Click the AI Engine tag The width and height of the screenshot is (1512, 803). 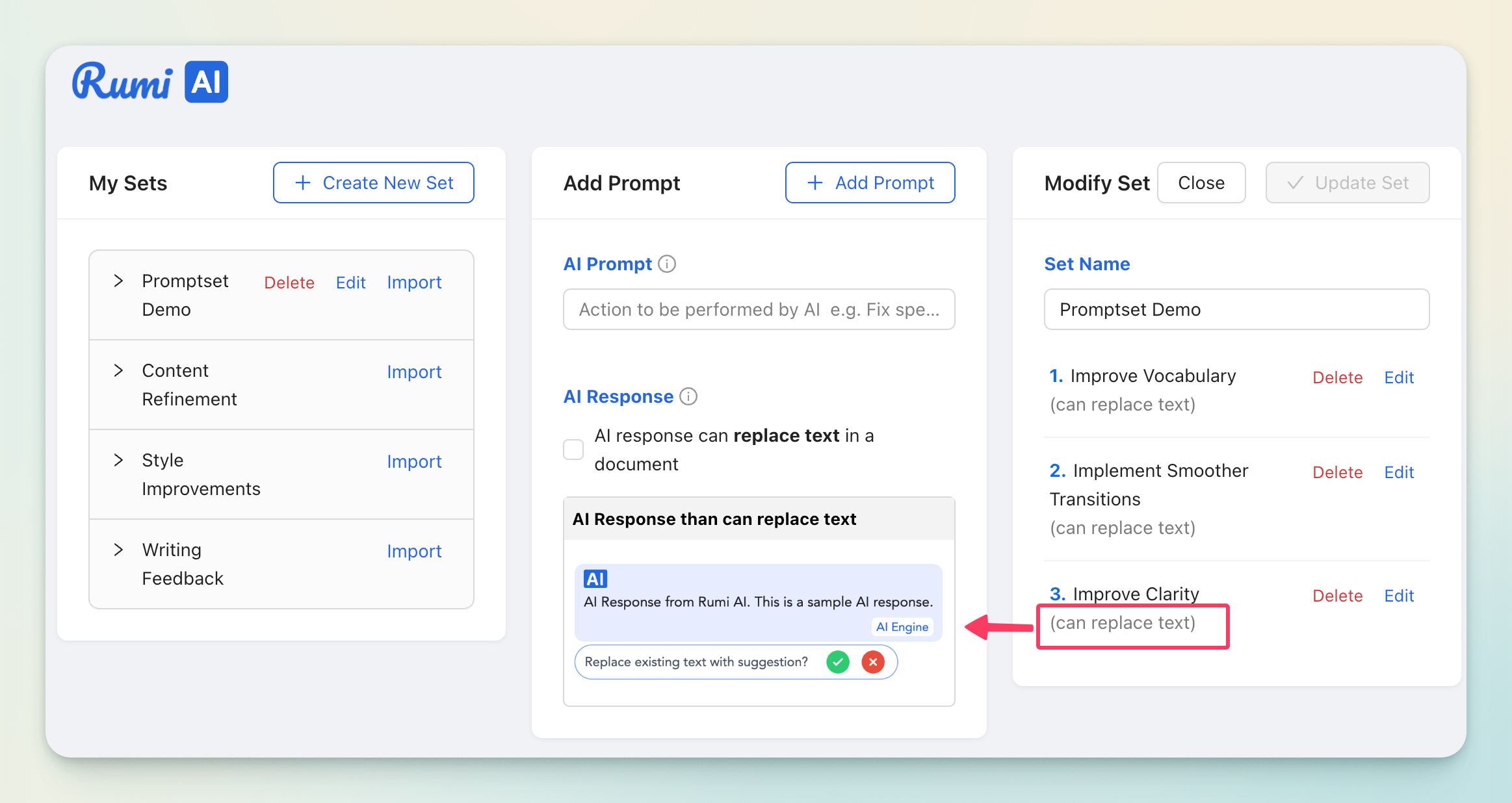click(x=902, y=627)
